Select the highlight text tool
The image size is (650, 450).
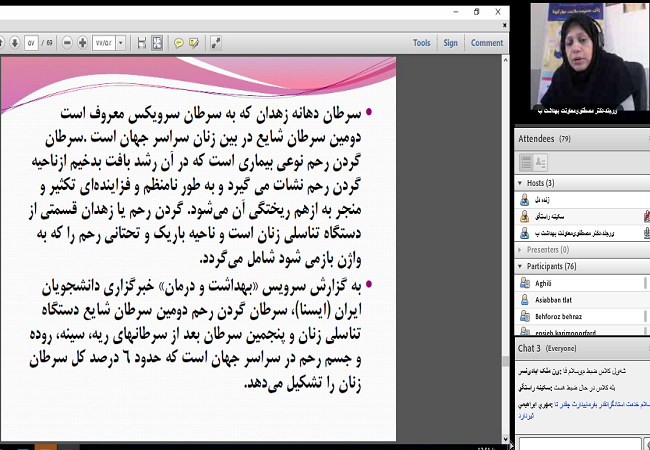(193, 43)
